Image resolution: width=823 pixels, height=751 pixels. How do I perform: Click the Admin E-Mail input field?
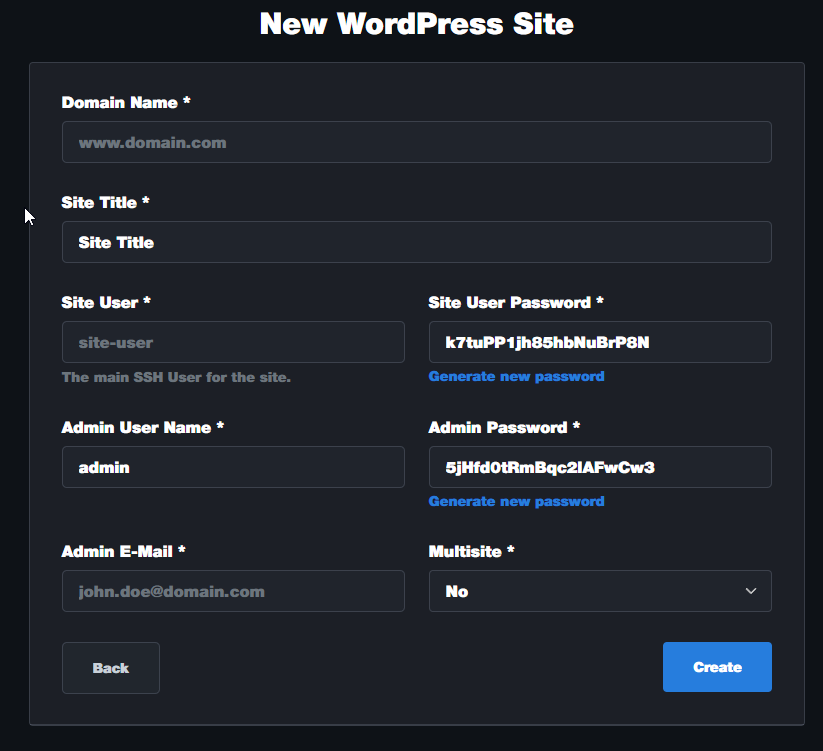coord(233,591)
